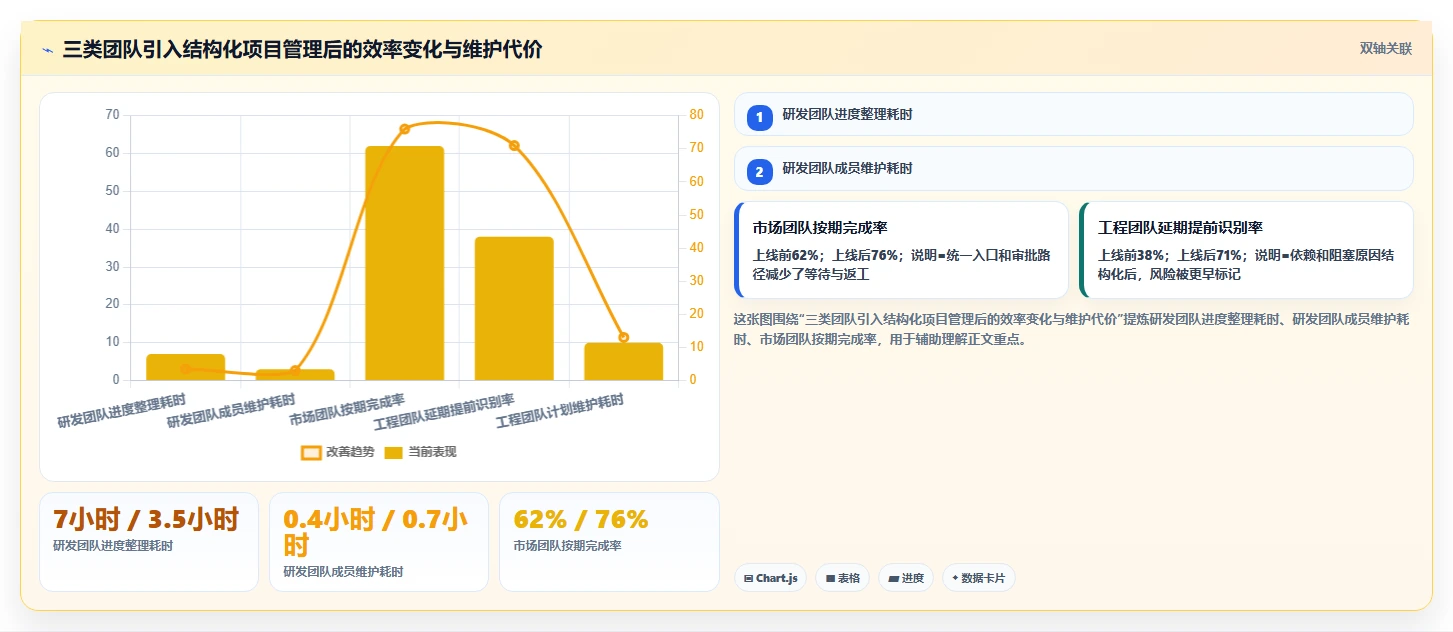Click the 市场团队按期完成率 caption under stat

point(567,546)
